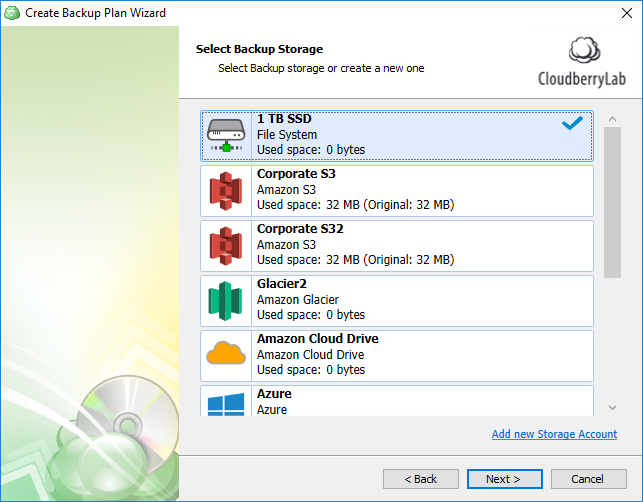Open Add new Storage Account link

[554, 434]
